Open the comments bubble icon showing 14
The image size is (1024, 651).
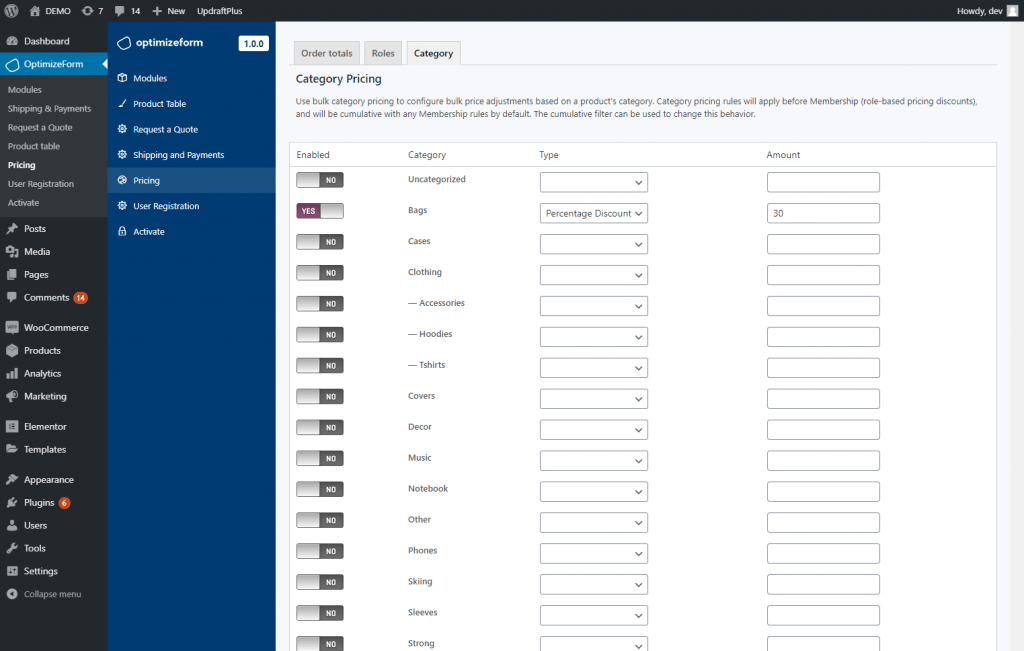(x=120, y=10)
